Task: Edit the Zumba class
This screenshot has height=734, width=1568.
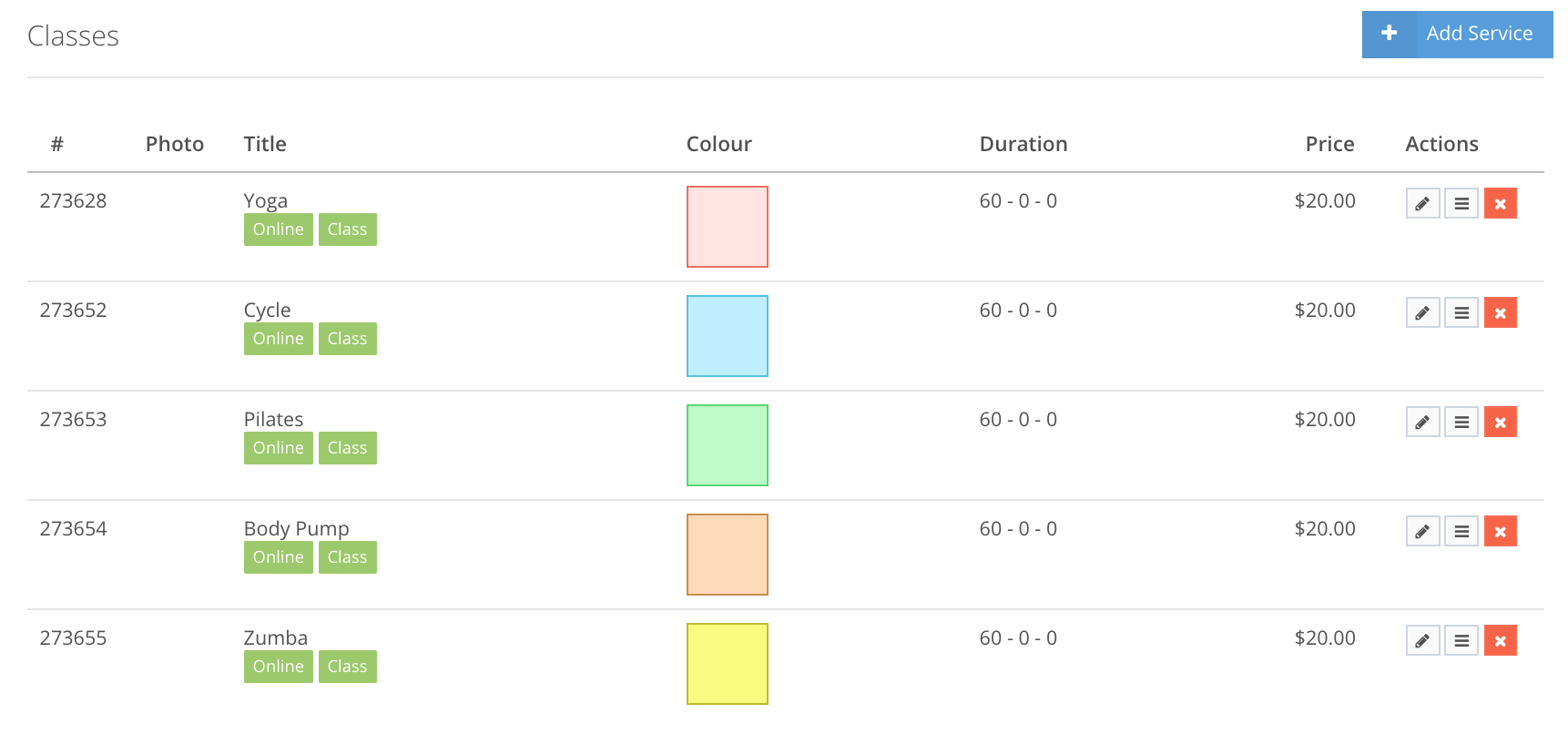Action: coord(1422,639)
